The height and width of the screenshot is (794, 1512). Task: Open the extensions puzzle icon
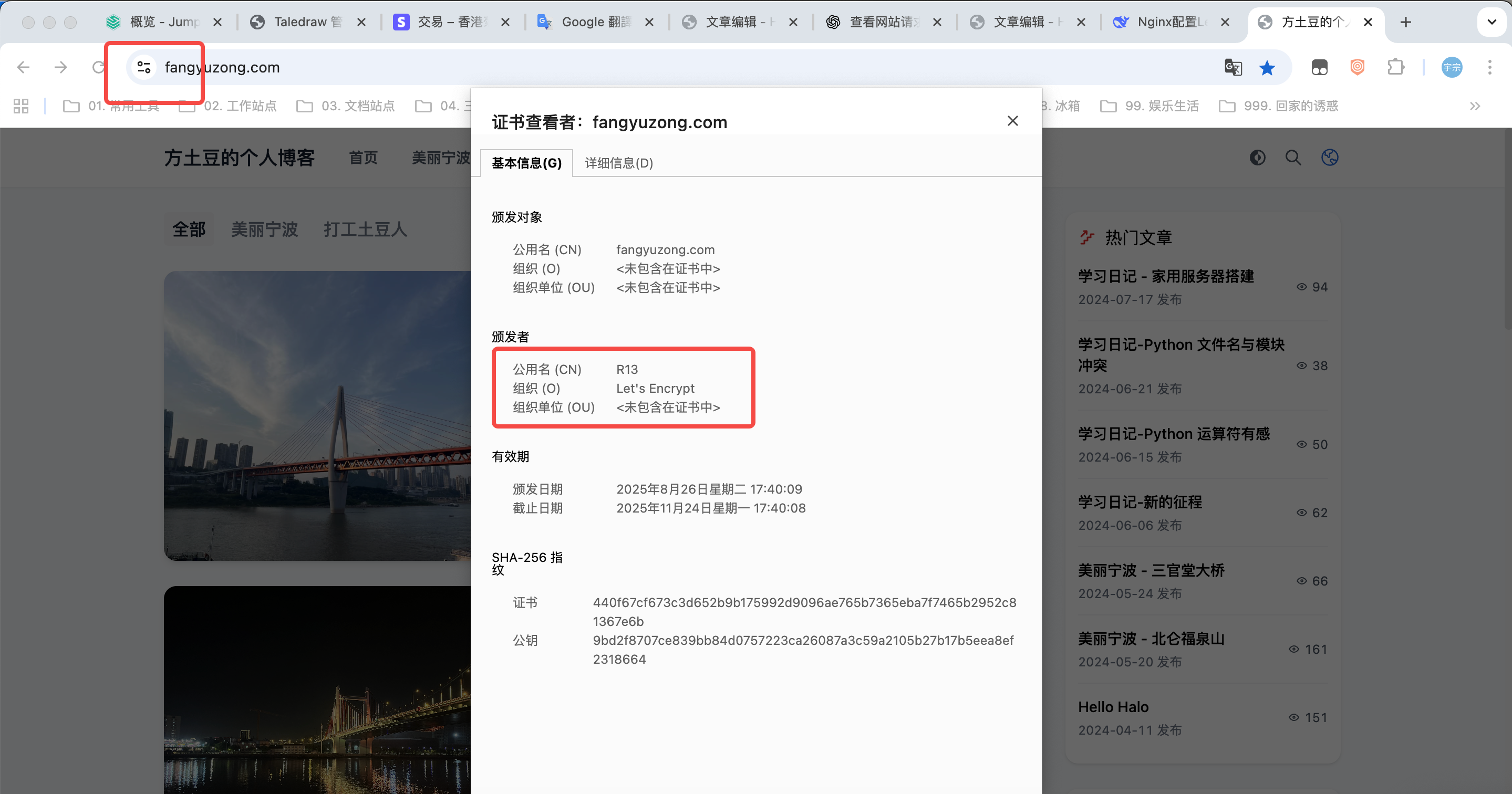1396,68
